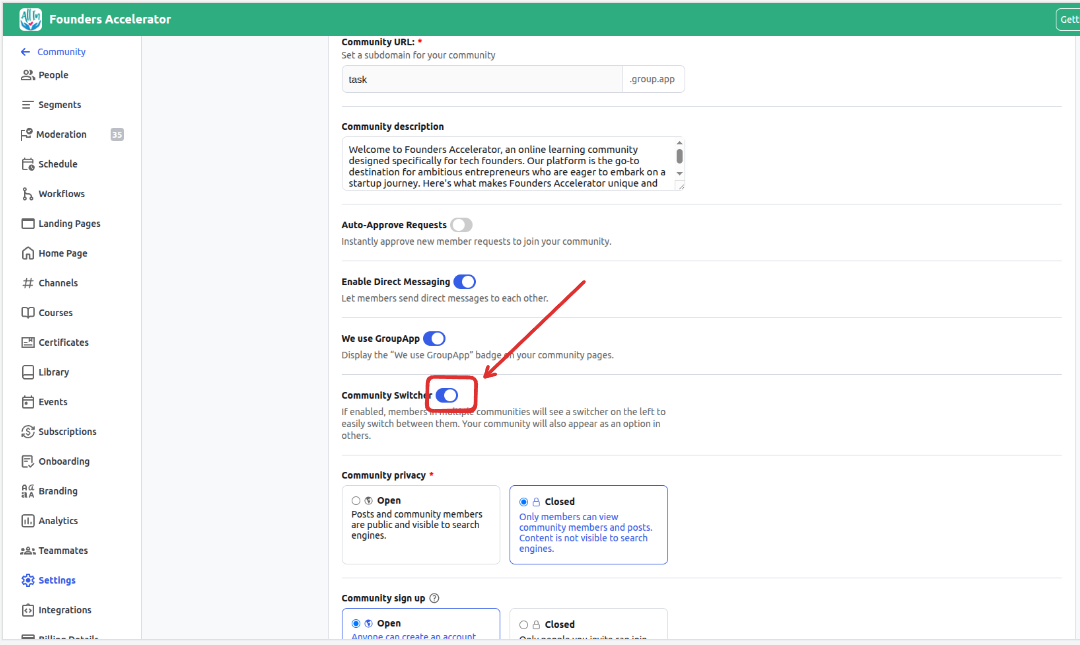Viewport: 1080px width, 645px height.
Task: Open Integrations in the sidebar menu
Action: pos(65,610)
